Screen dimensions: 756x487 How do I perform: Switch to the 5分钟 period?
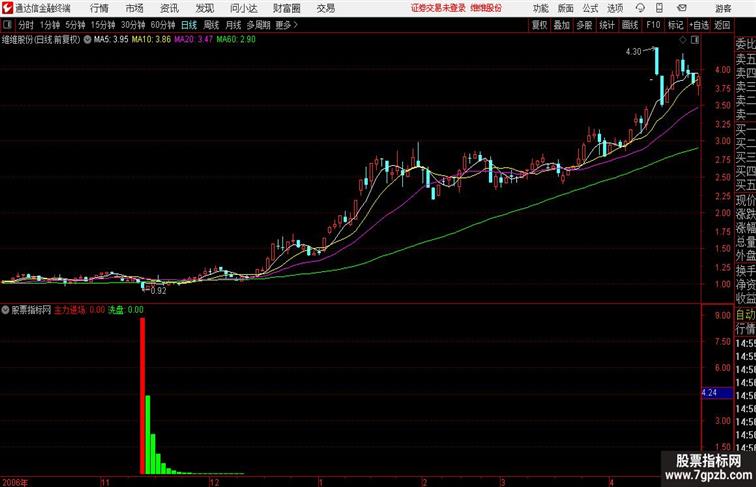pos(75,25)
